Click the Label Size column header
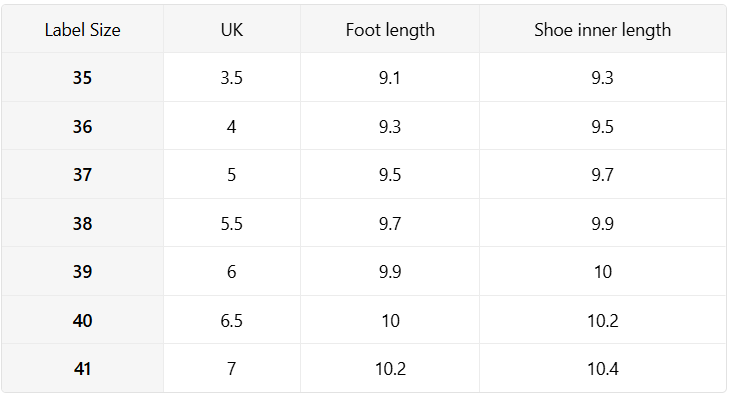Viewport: 730px width, 398px height. (82, 30)
